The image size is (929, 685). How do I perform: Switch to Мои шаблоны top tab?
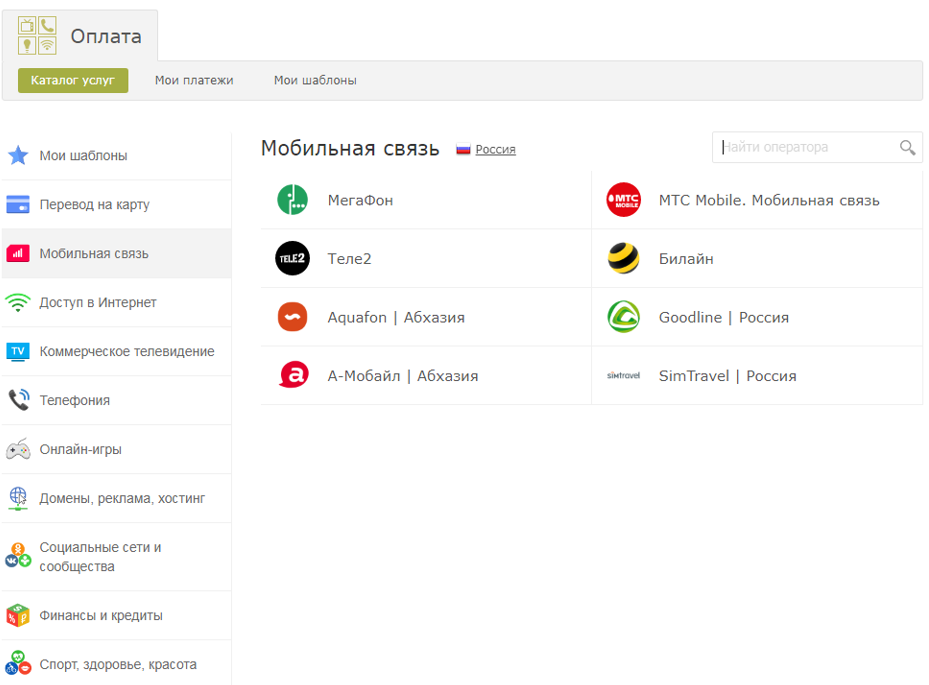tap(315, 80)
